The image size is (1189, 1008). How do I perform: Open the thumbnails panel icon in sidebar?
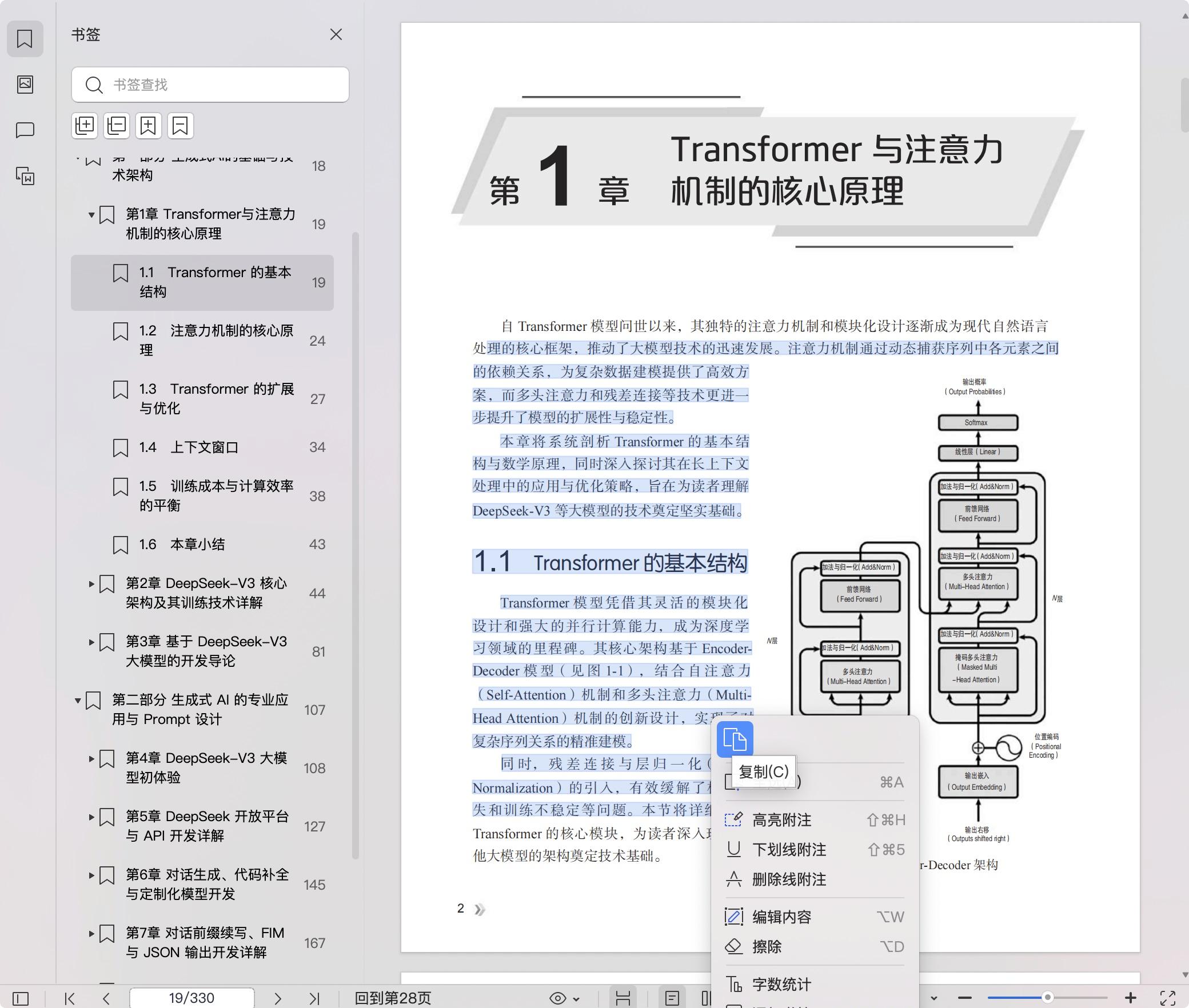point(25,85)
